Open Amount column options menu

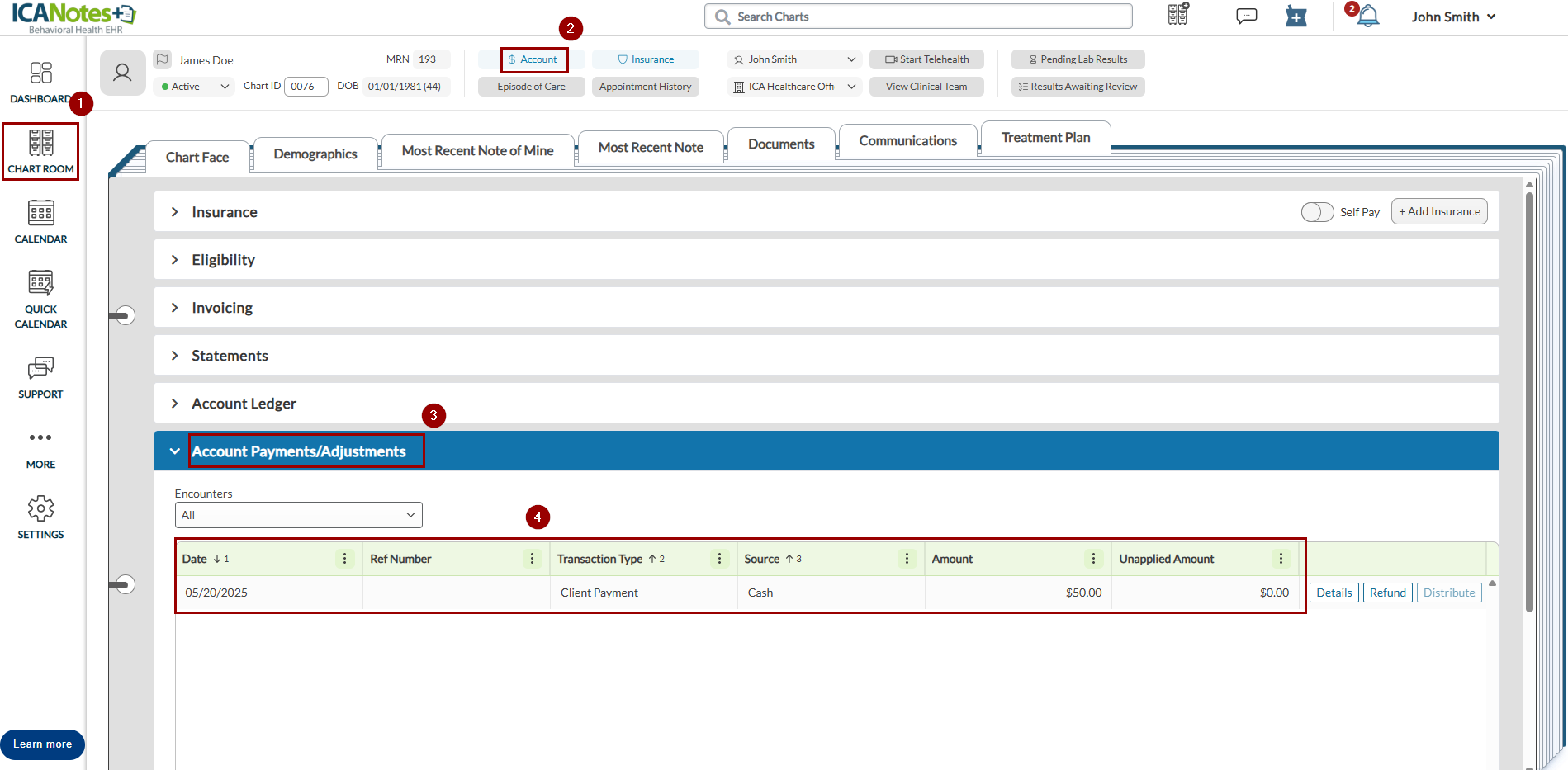(x=1094, y=559)
